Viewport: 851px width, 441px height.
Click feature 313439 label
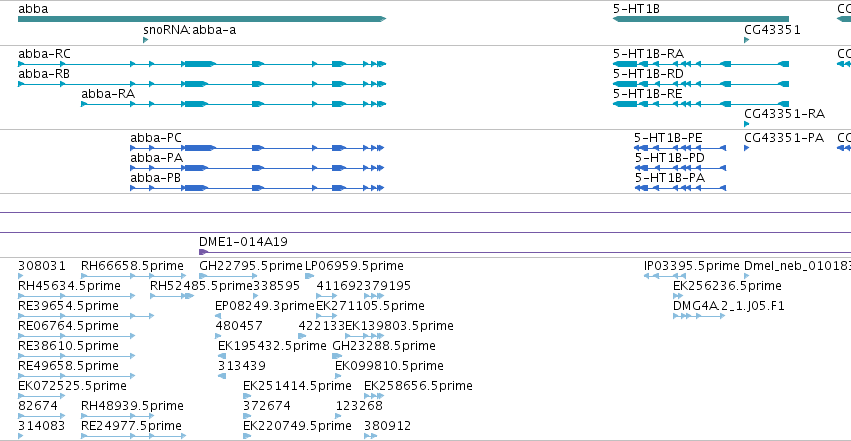[242, 366]
